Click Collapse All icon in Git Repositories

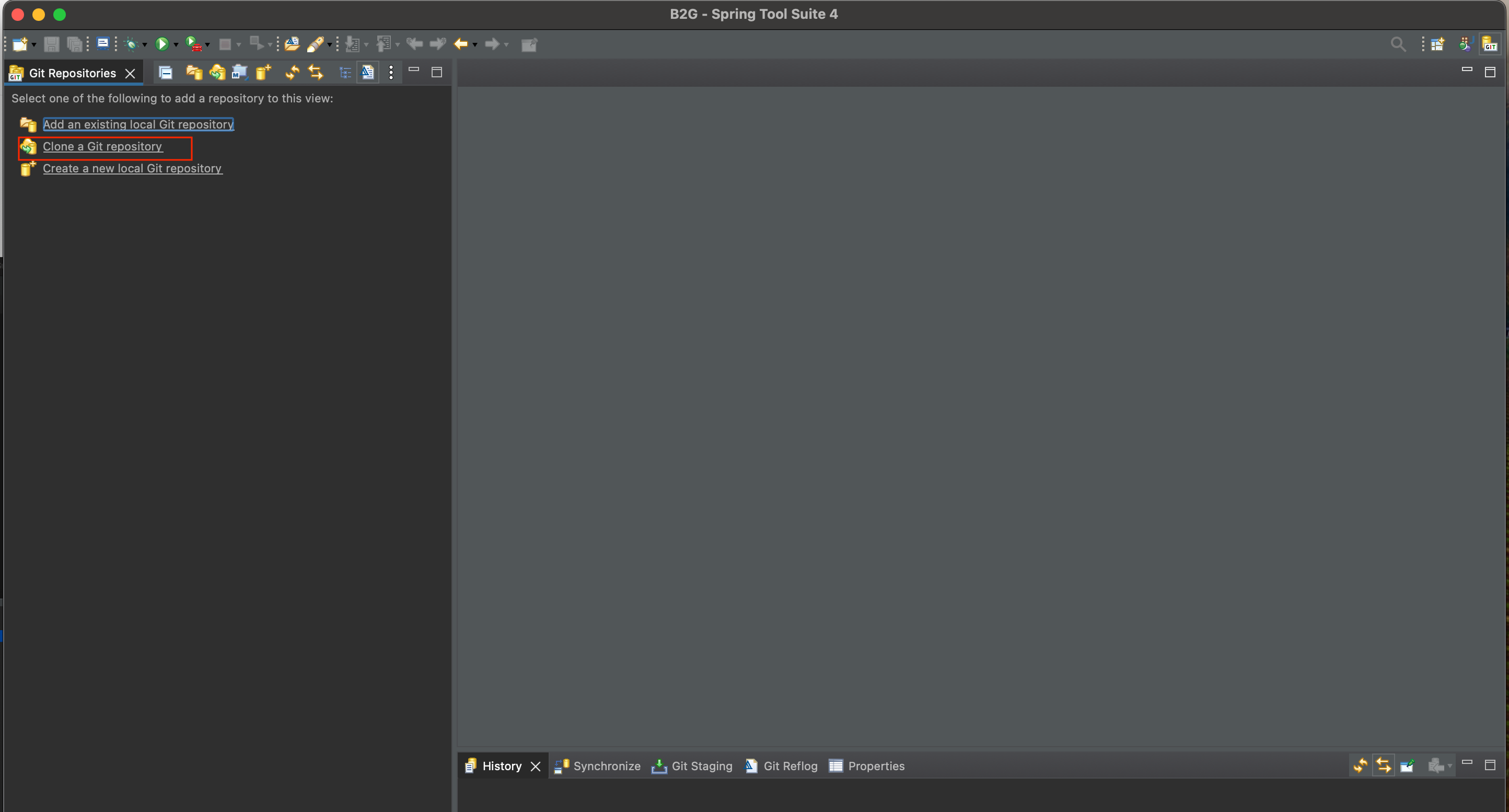[166, 72]
